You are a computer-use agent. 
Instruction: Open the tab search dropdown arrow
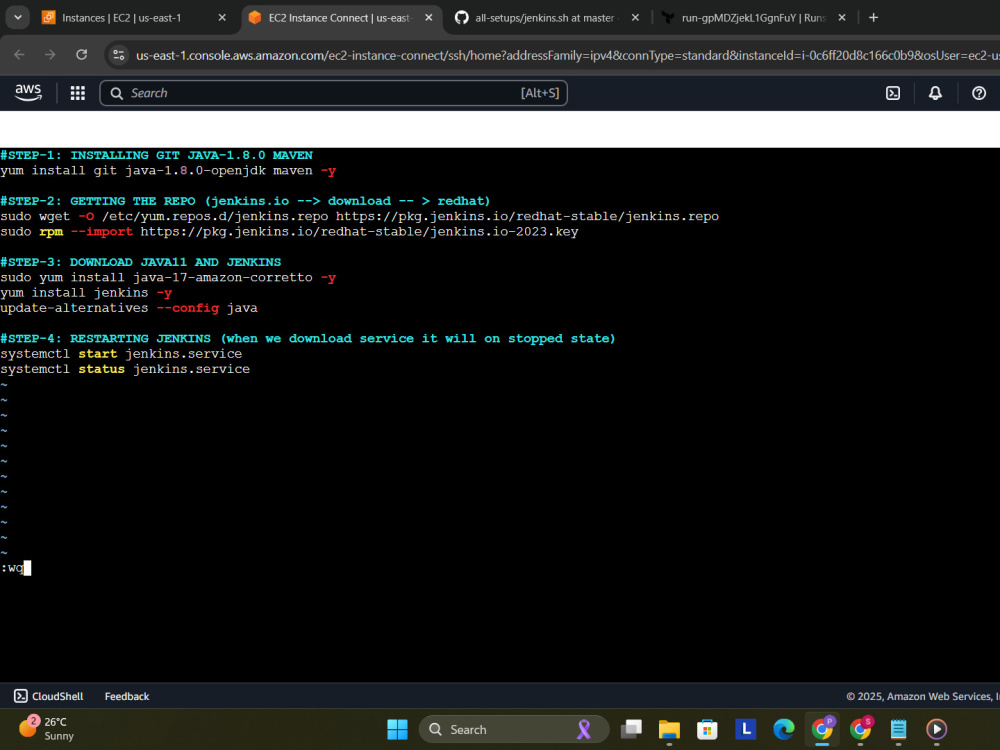pos(18,18)
